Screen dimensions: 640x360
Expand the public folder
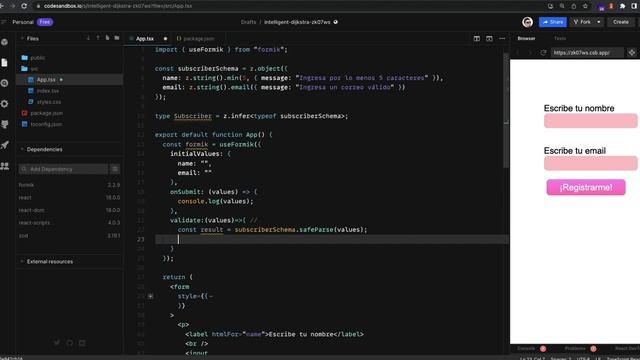pos(38,58)
